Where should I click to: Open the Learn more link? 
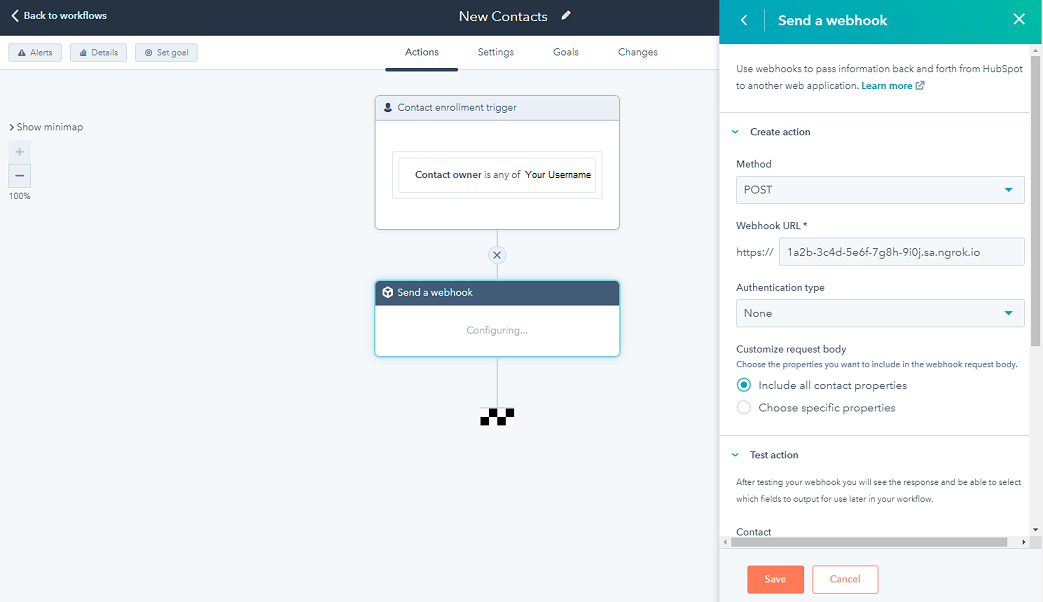[x=887, y=86]
